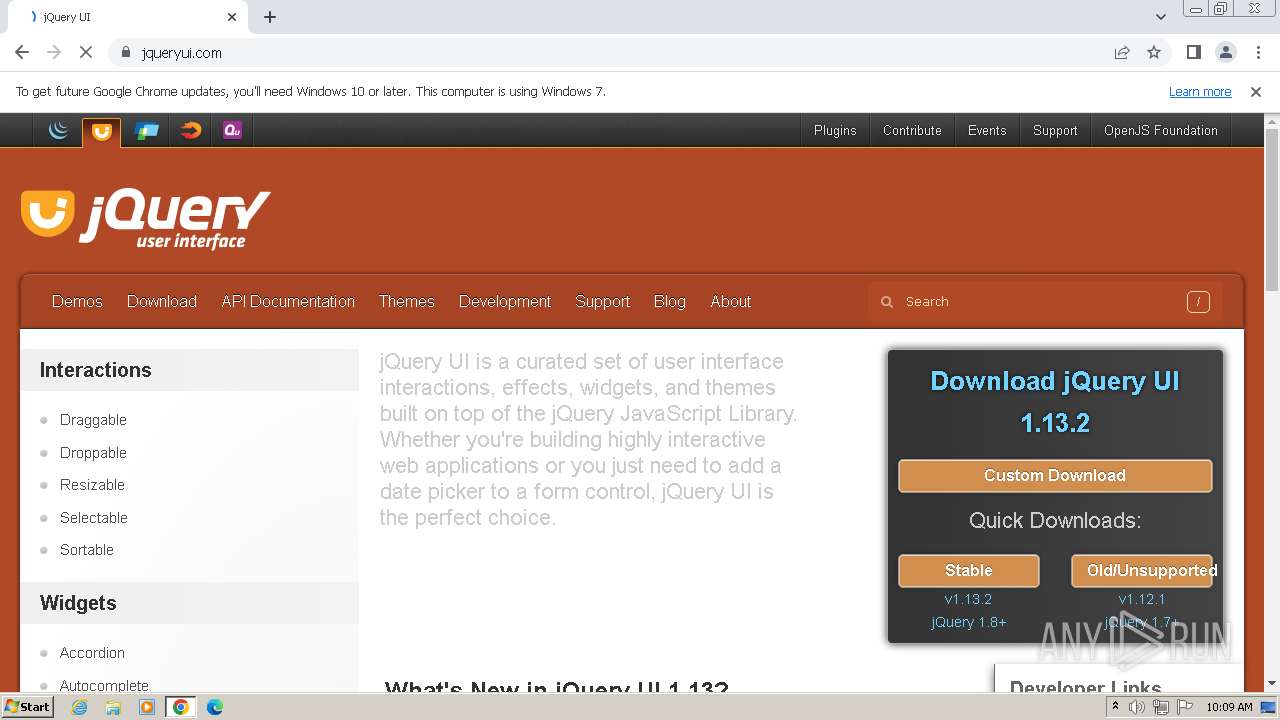Open API Documentation menu item
Viewport: 1280px width, 720px height.
[x=288, y=301]
